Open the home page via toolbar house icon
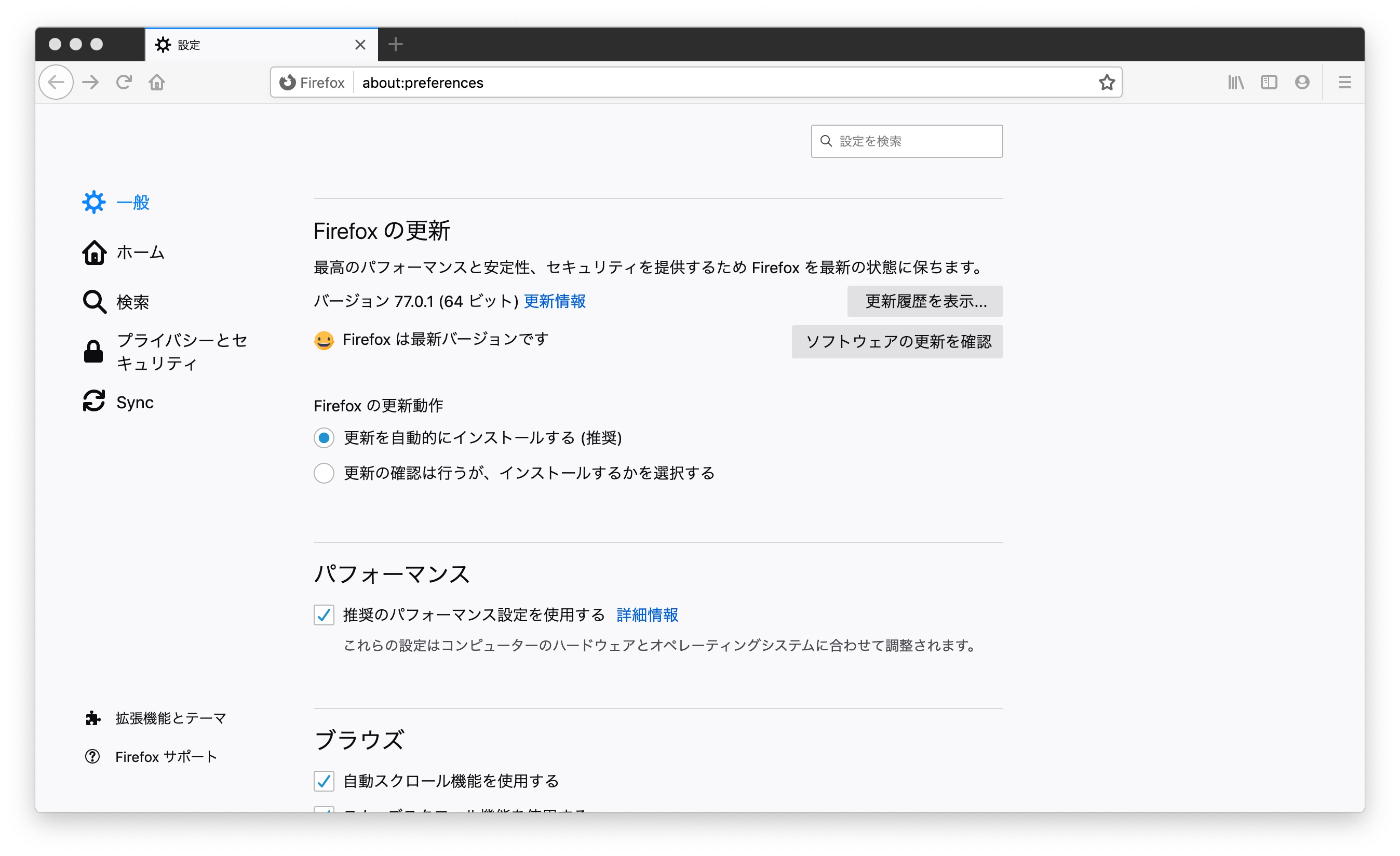 pyautogui.click(x=157, y=83)
